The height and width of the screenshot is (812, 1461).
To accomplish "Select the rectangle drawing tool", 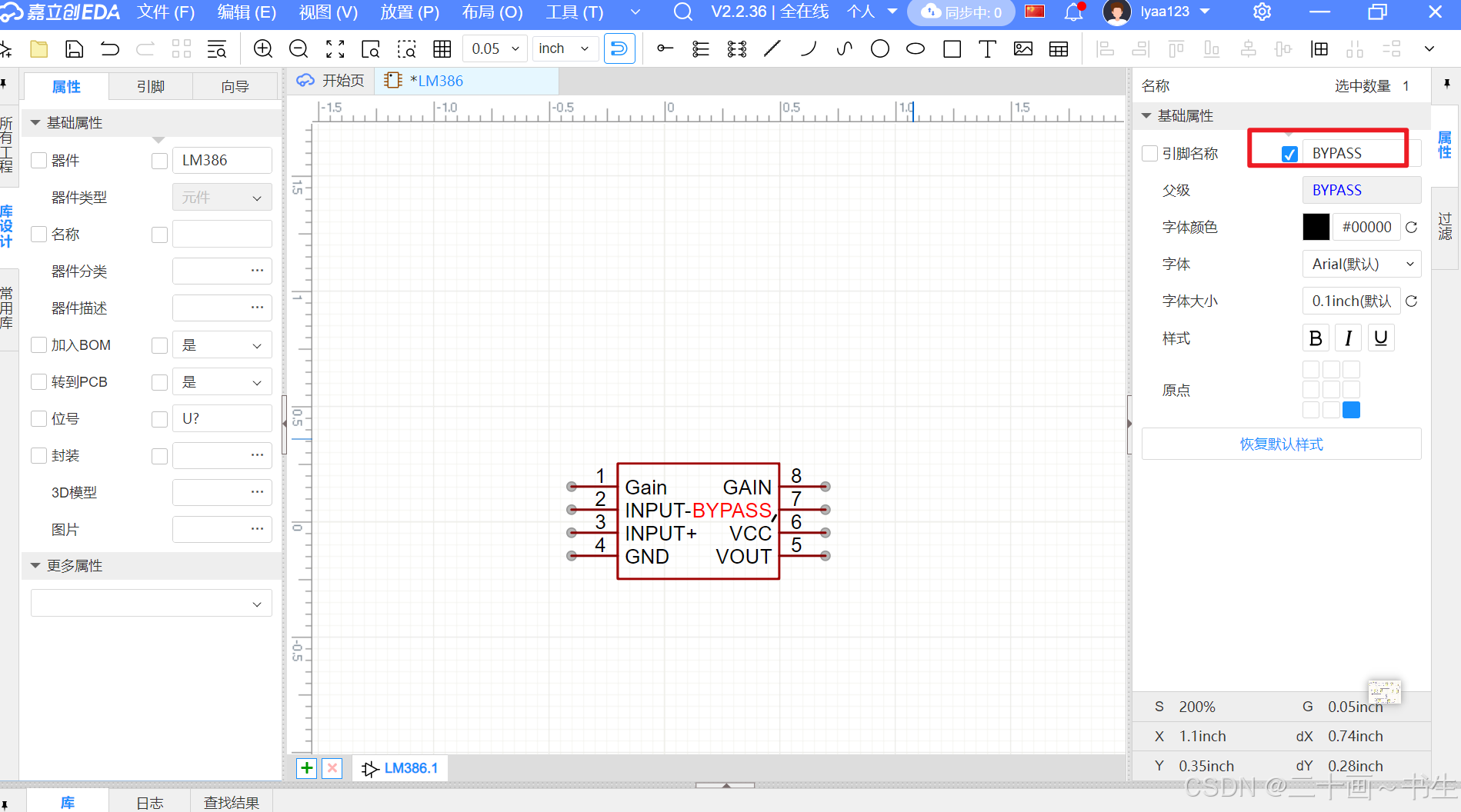I will tap(952, 49).
